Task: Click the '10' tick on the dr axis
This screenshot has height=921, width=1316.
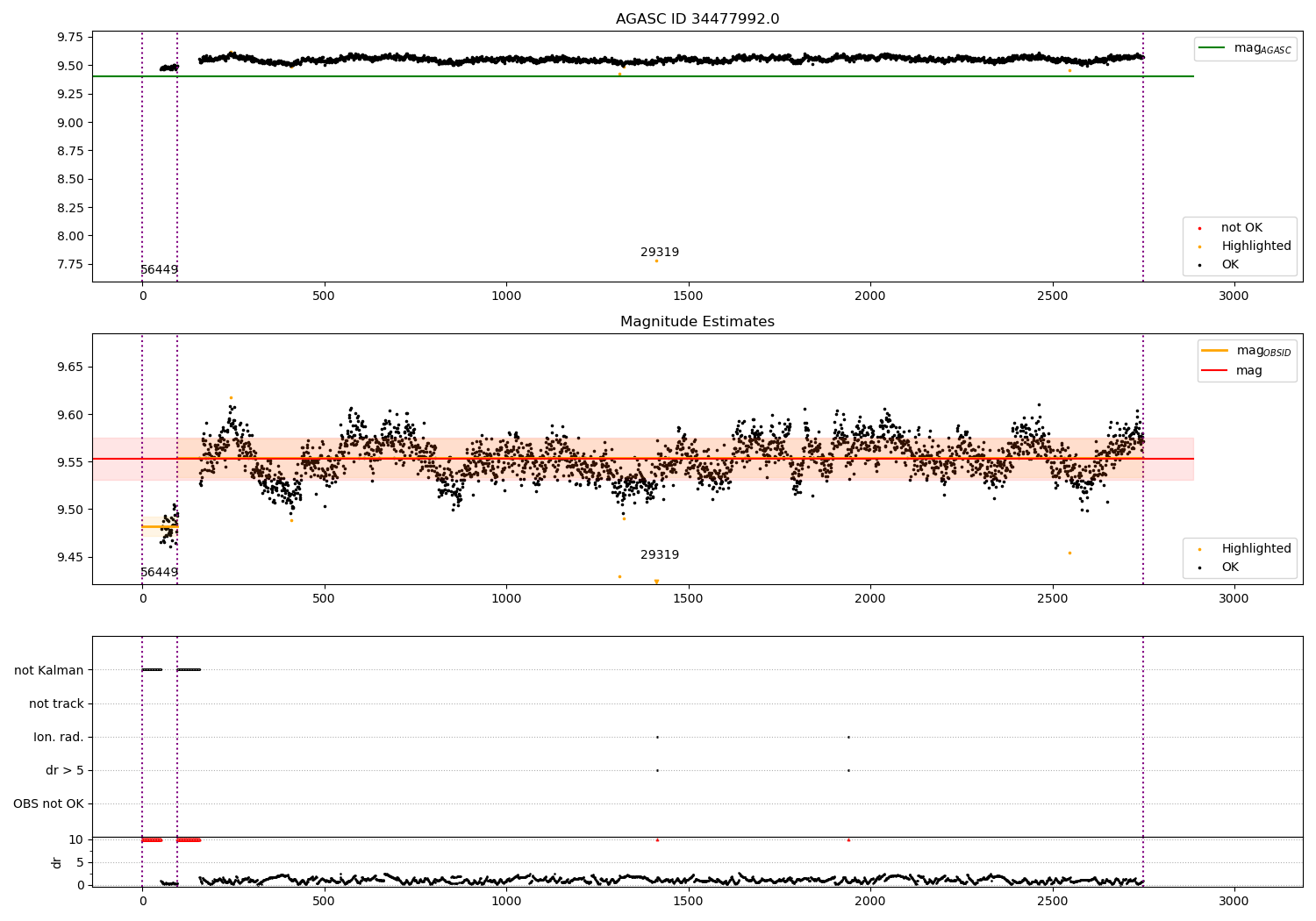Action: (x=76, y=839)
